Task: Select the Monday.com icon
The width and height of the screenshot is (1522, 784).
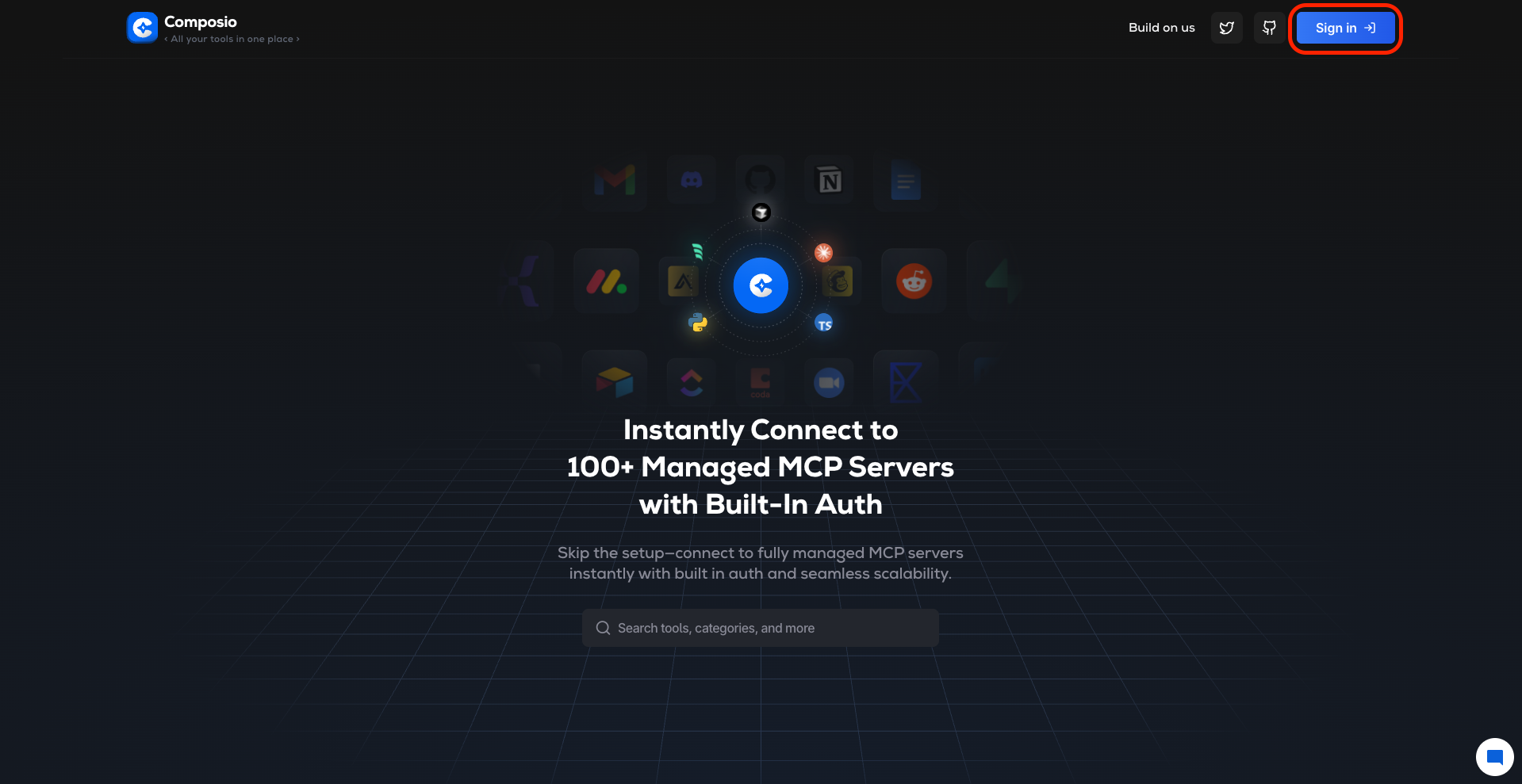Action: click(x=606, y=280)
